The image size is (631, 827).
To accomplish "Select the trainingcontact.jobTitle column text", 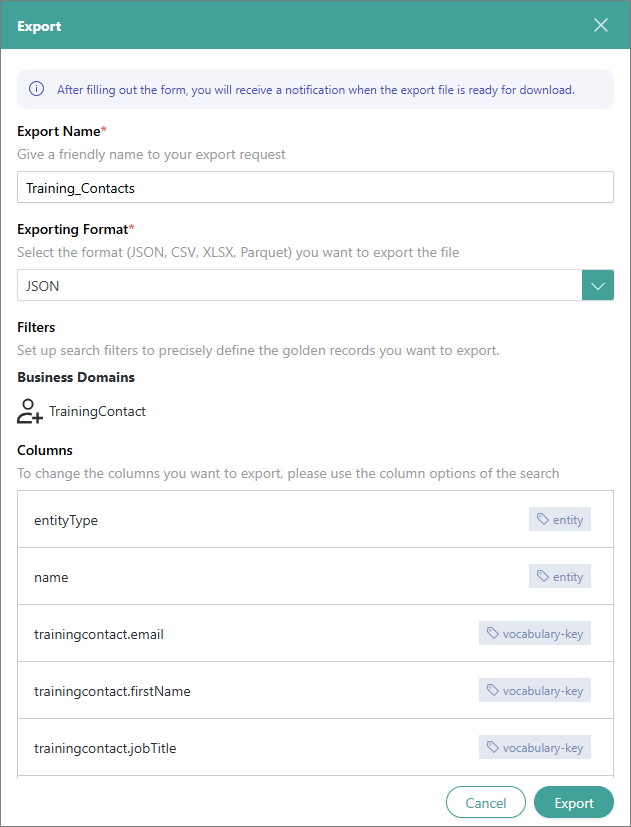I will click(105, 748).
